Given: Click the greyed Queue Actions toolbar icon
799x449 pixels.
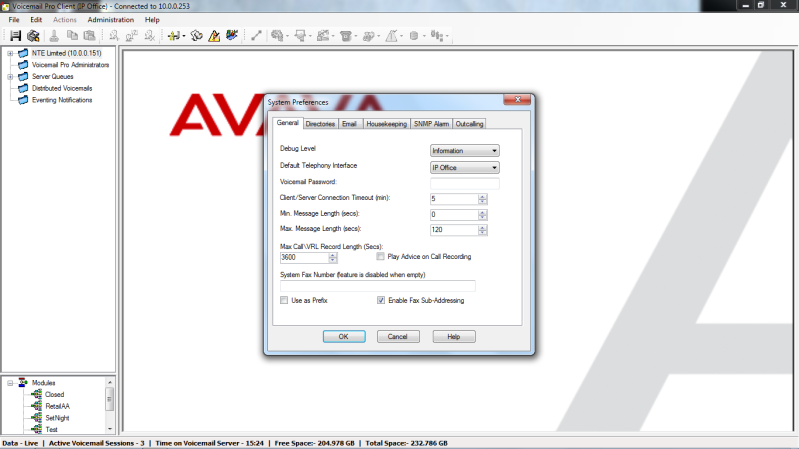Looking at the screenshot, I should [437, 36].
